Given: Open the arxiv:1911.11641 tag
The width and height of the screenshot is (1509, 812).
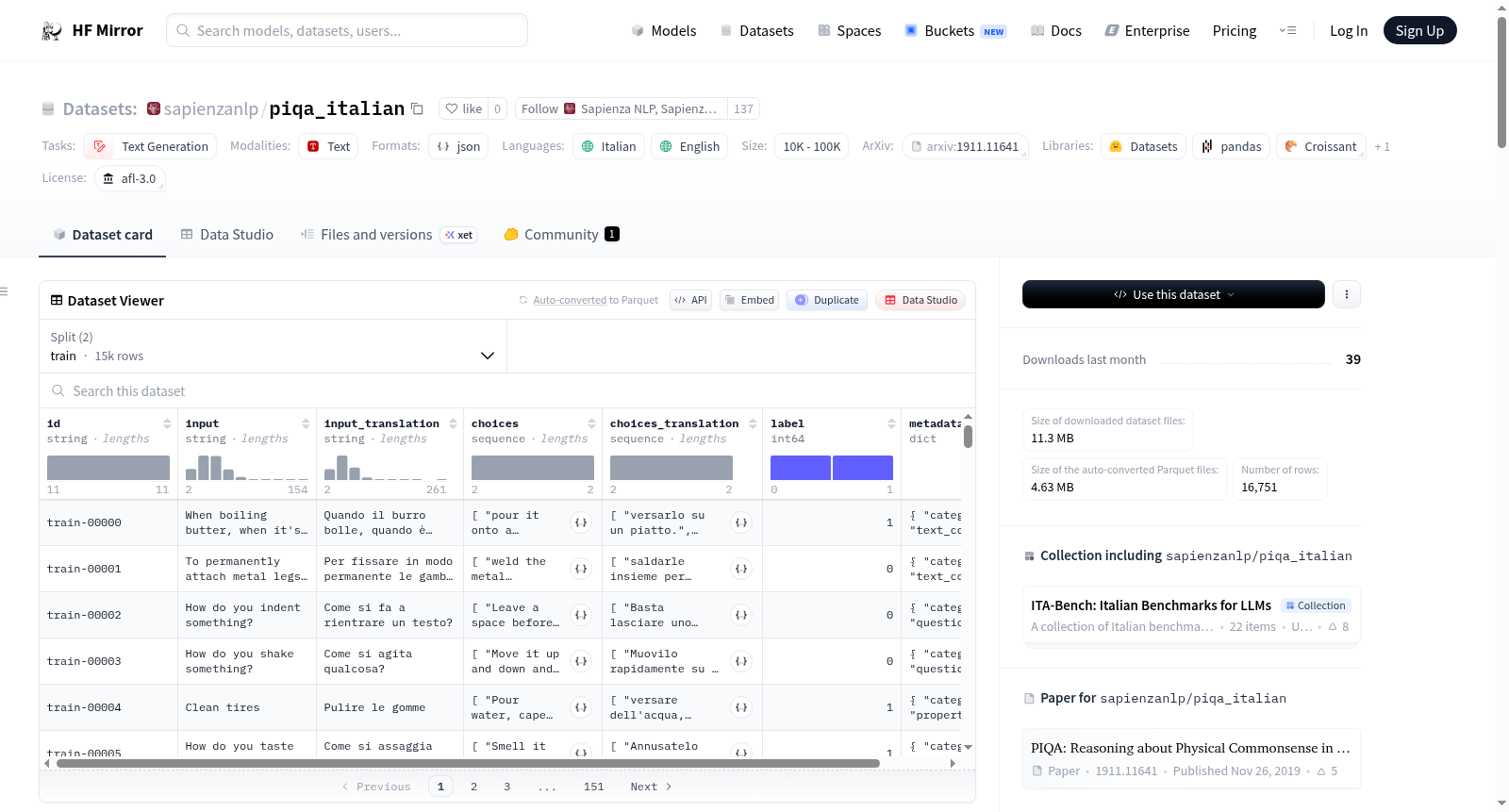Looking at the screenshot, I should pyautogui.click(x=965, y=146).
